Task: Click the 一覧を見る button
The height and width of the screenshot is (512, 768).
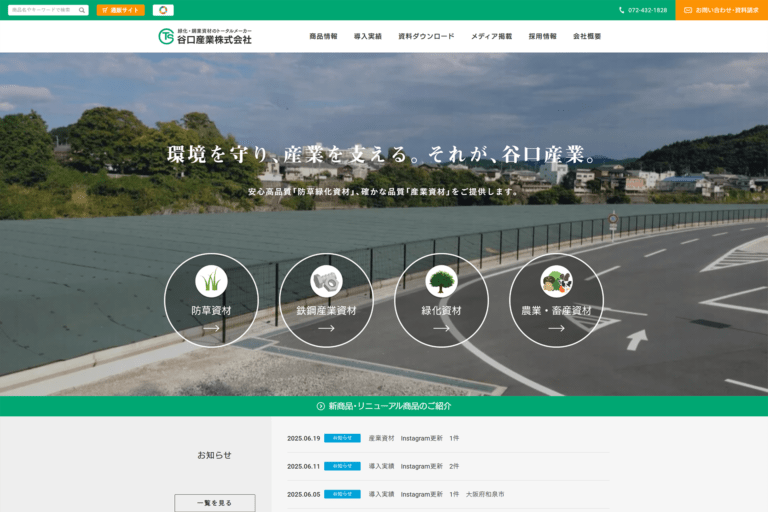Action: (x=214, y=502)
